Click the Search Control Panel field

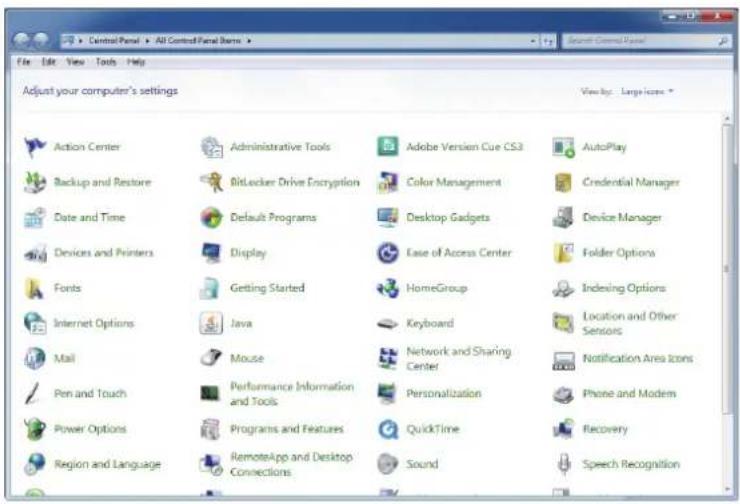point(646,41)
